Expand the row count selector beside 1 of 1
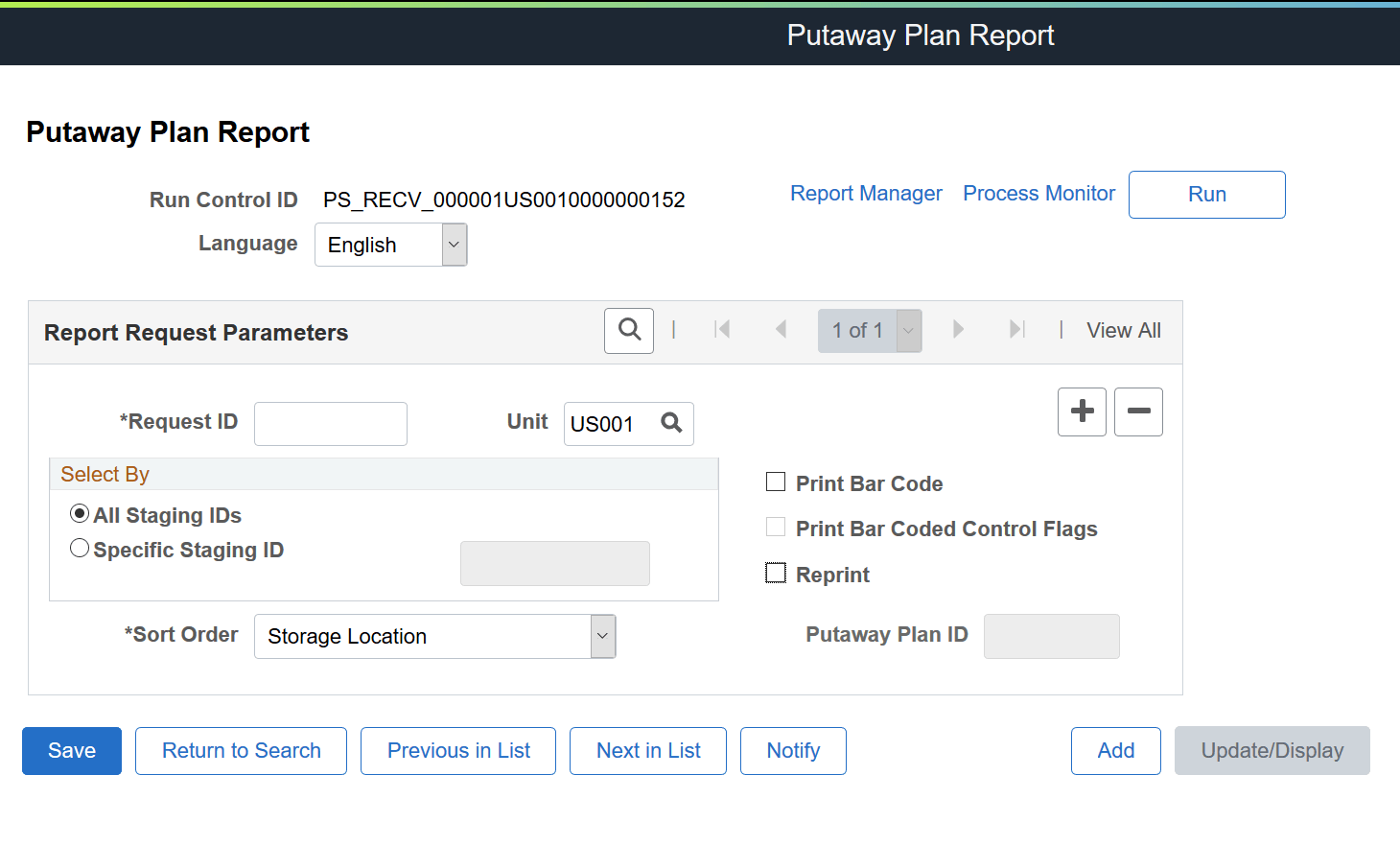 (x=907, y=330)
